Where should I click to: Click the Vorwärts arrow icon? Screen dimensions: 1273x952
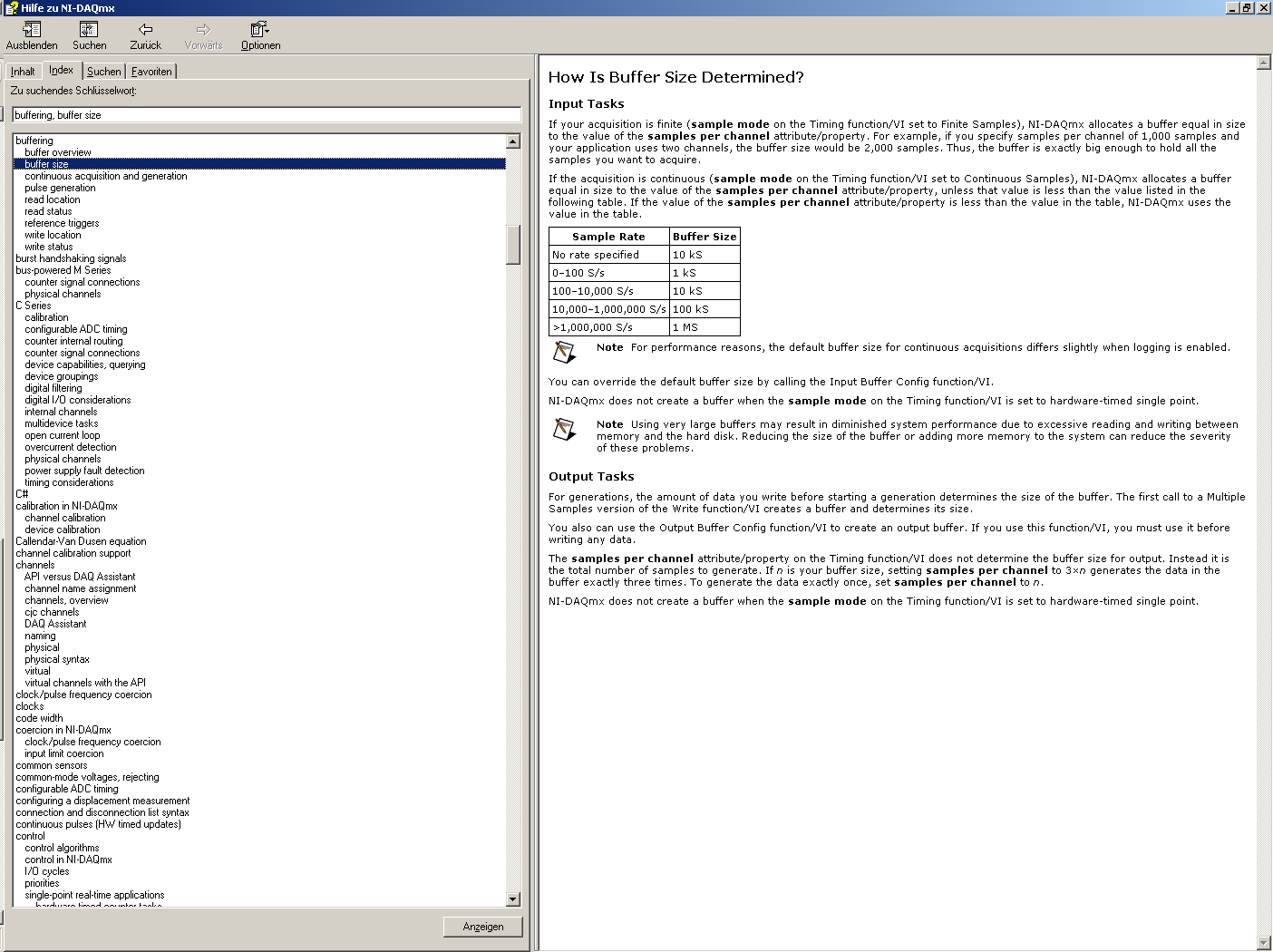203,29
